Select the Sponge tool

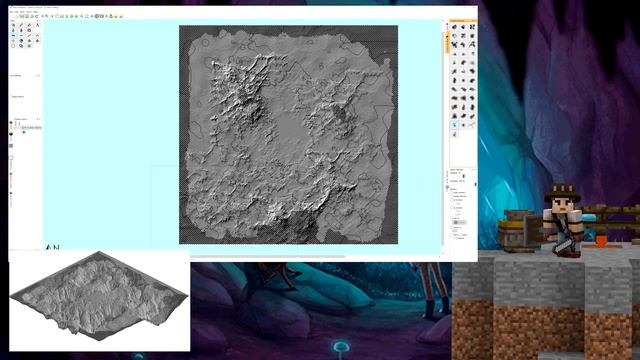[29, 30]
